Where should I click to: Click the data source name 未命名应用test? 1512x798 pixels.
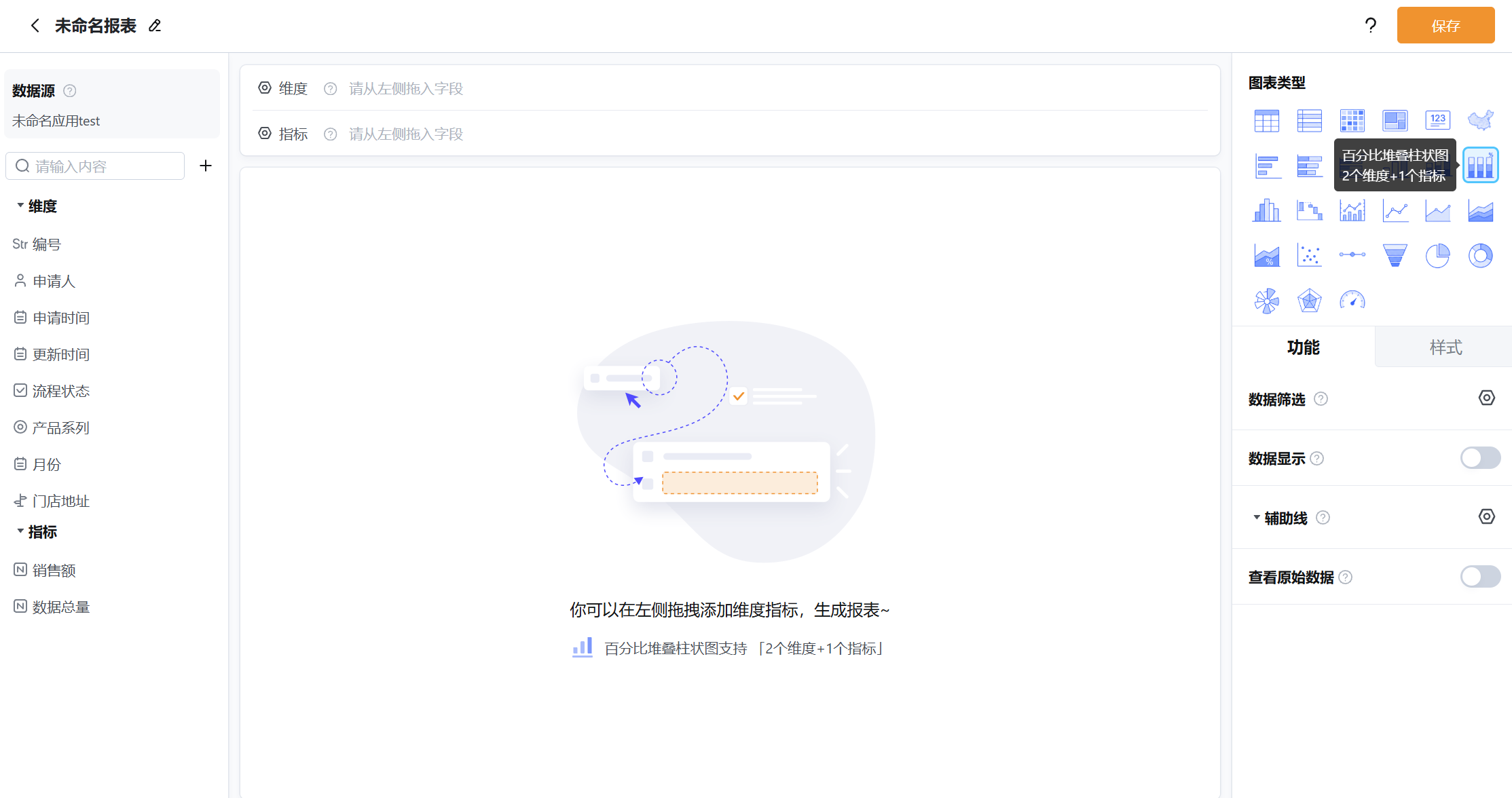coord(56,121)
